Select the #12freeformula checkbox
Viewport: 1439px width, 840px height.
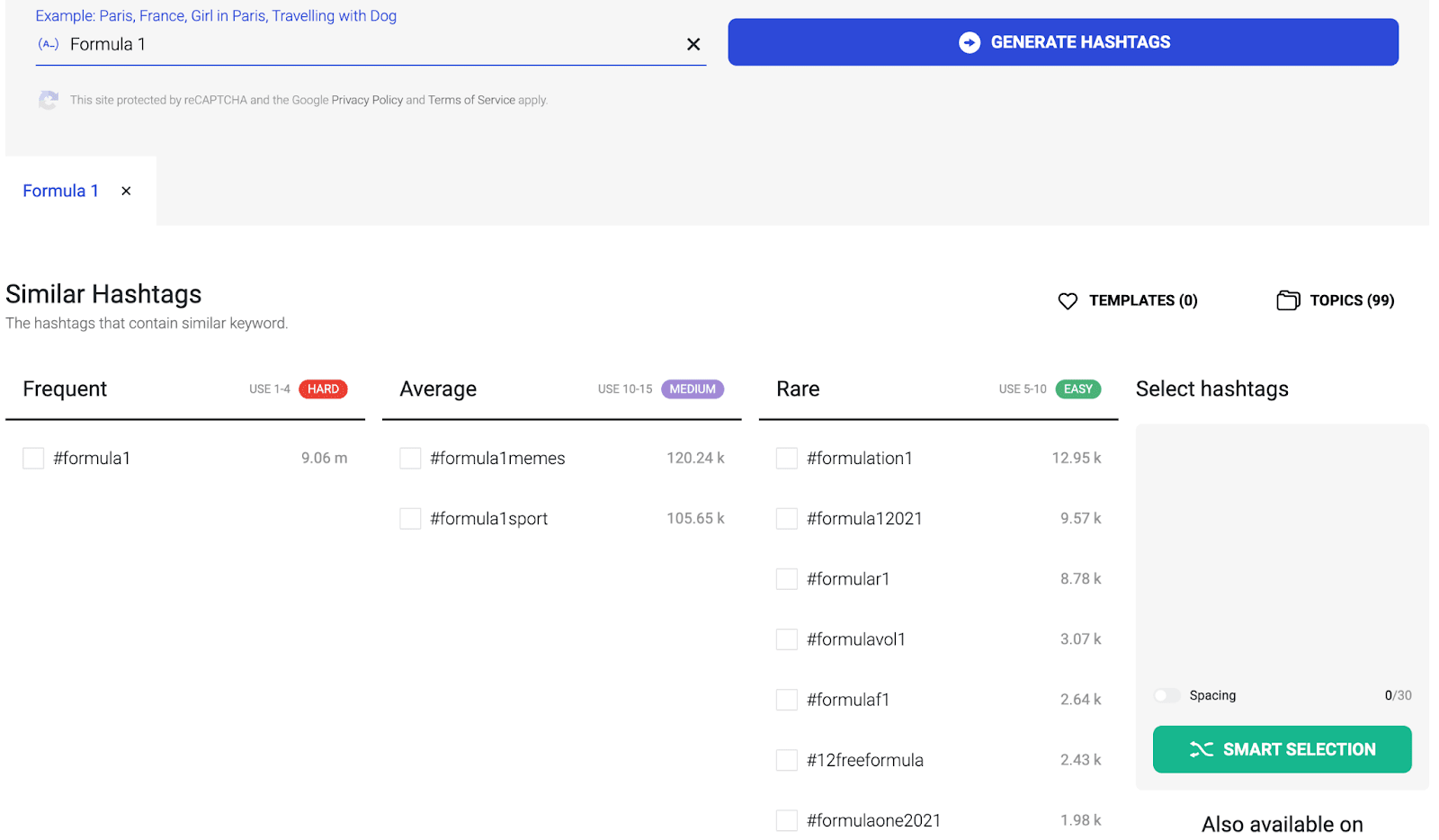tap(786, 760)
